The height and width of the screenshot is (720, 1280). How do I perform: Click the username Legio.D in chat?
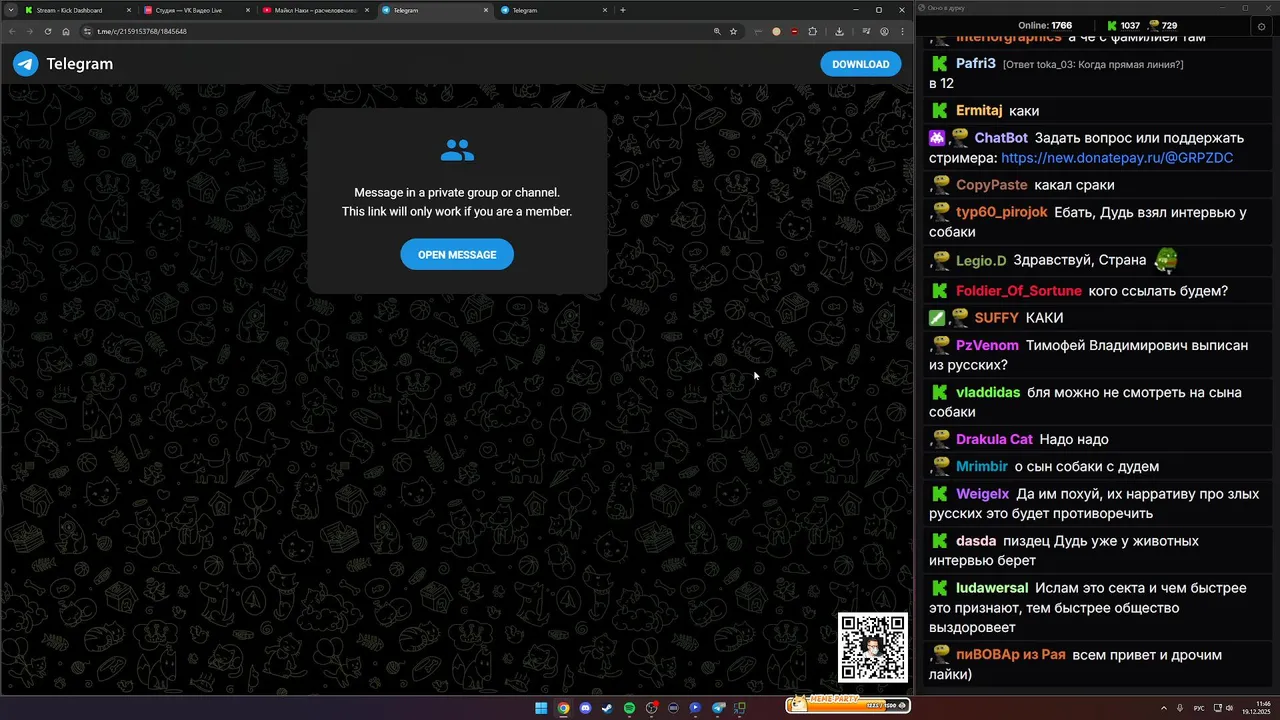[981, 261]
